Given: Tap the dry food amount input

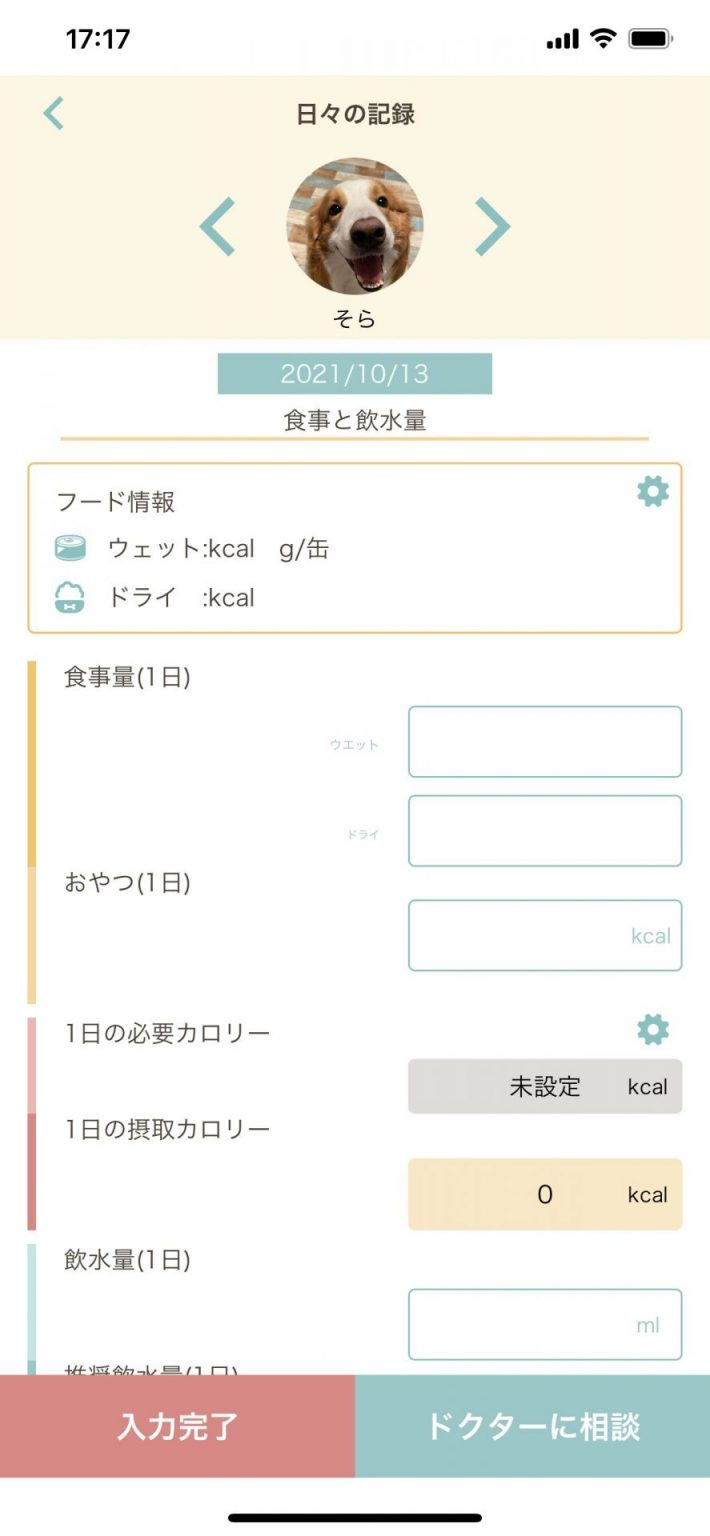Looking at the screenshot, I should [545, 831].
